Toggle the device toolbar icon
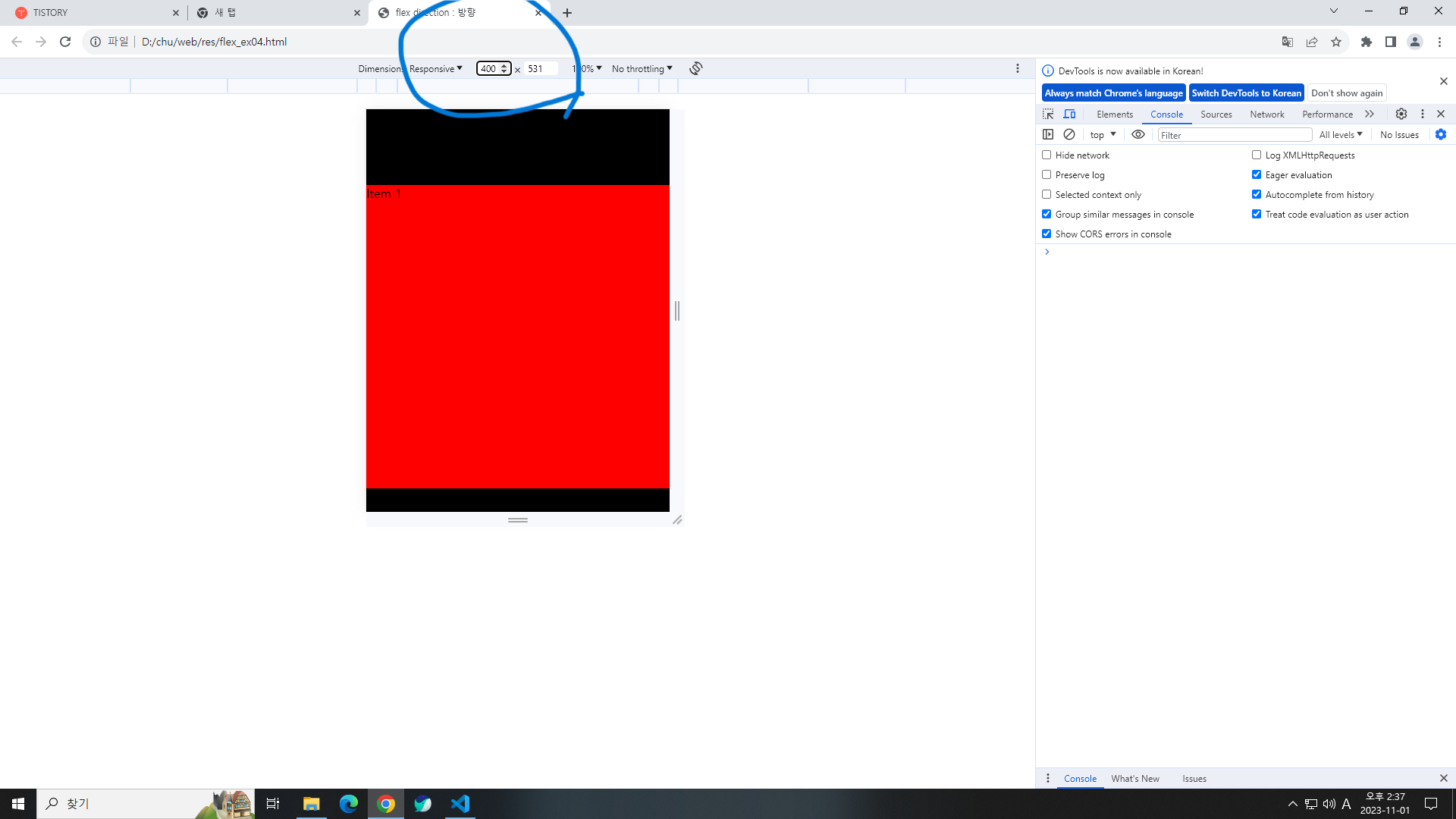 [1069, 114]
